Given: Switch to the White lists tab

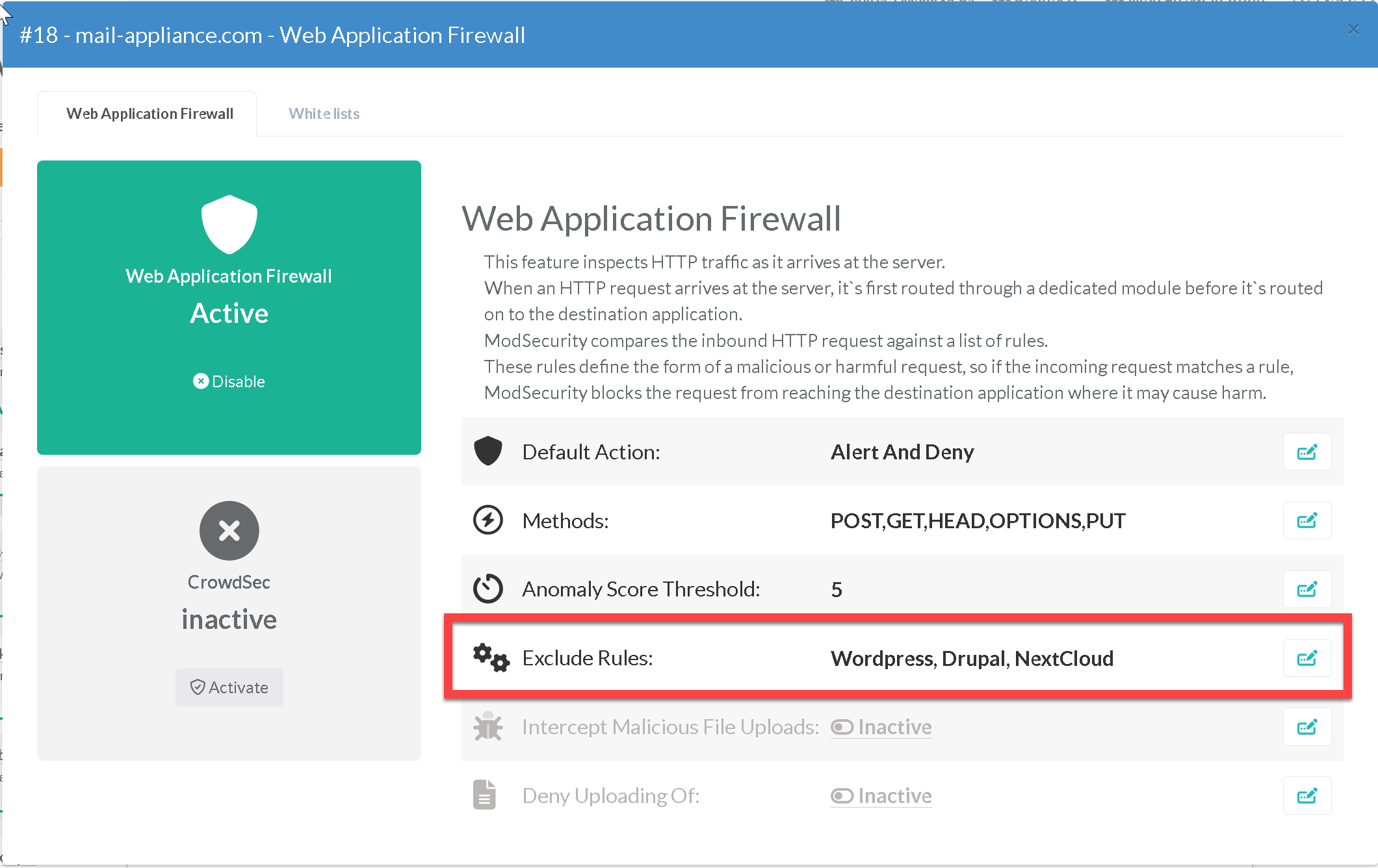Looking at the screenshot, I should point(324,114).
